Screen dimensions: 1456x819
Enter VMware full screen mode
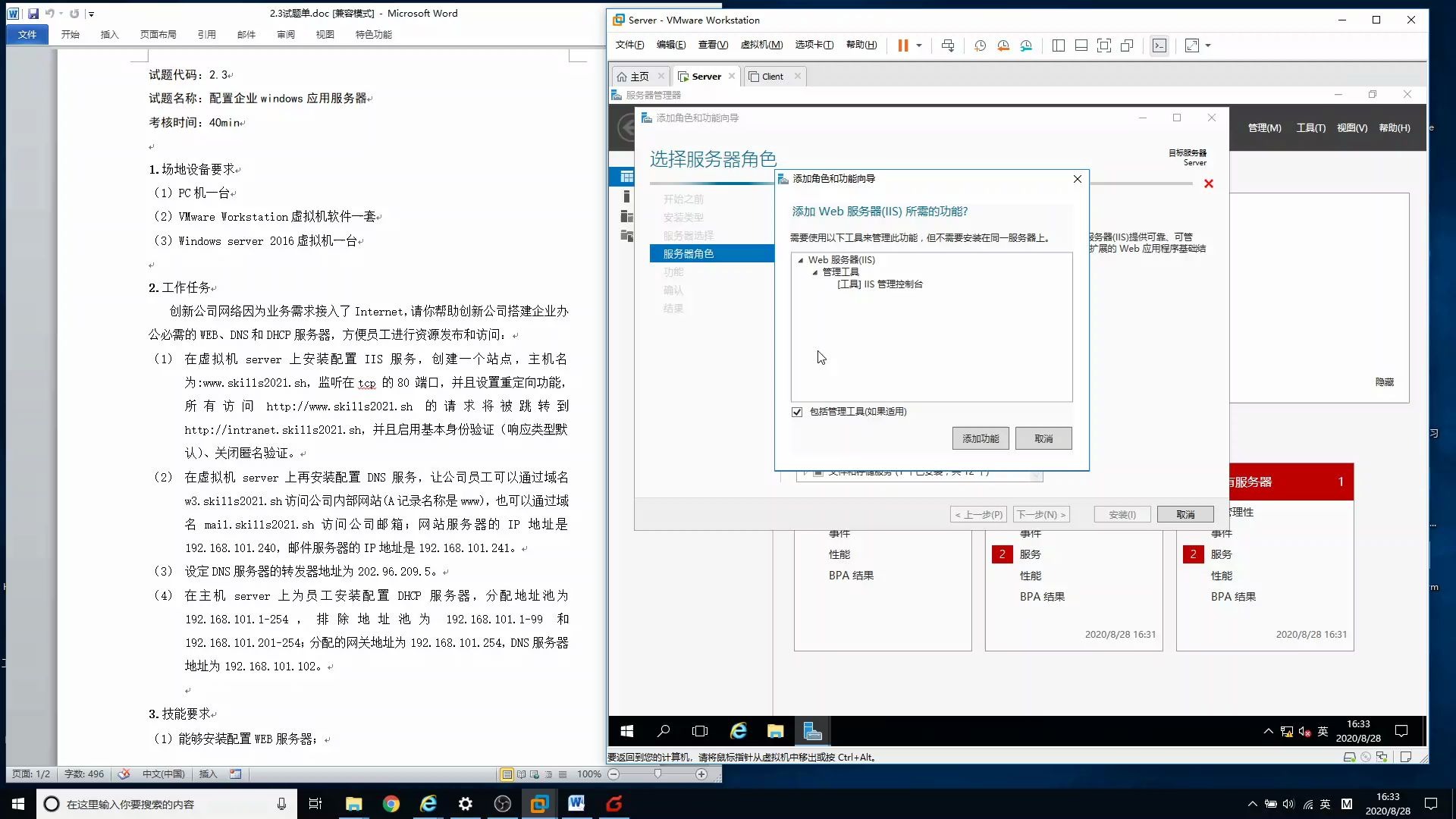click(x=1104, y=45)
